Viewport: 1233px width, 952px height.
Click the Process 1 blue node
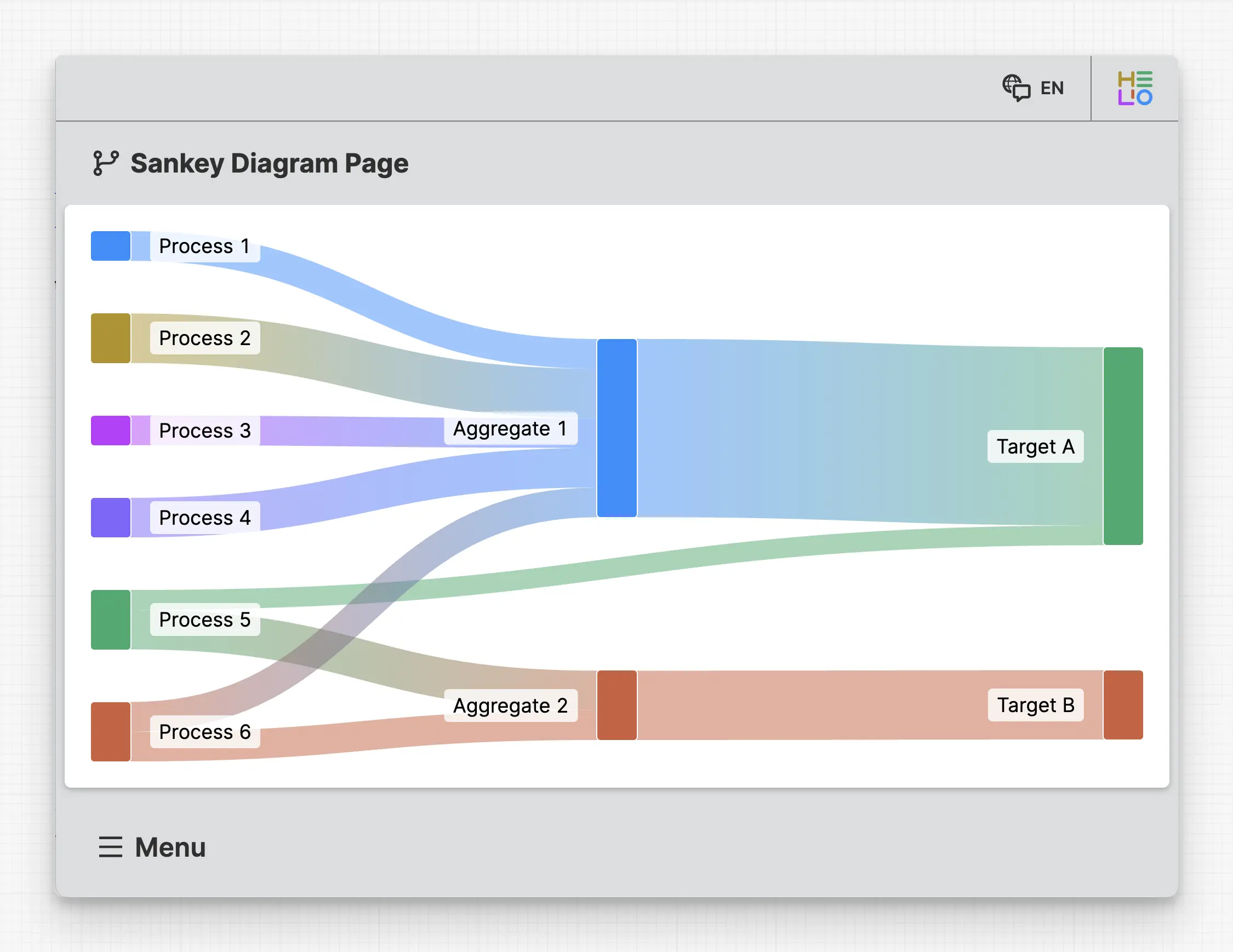coord(111,245)
